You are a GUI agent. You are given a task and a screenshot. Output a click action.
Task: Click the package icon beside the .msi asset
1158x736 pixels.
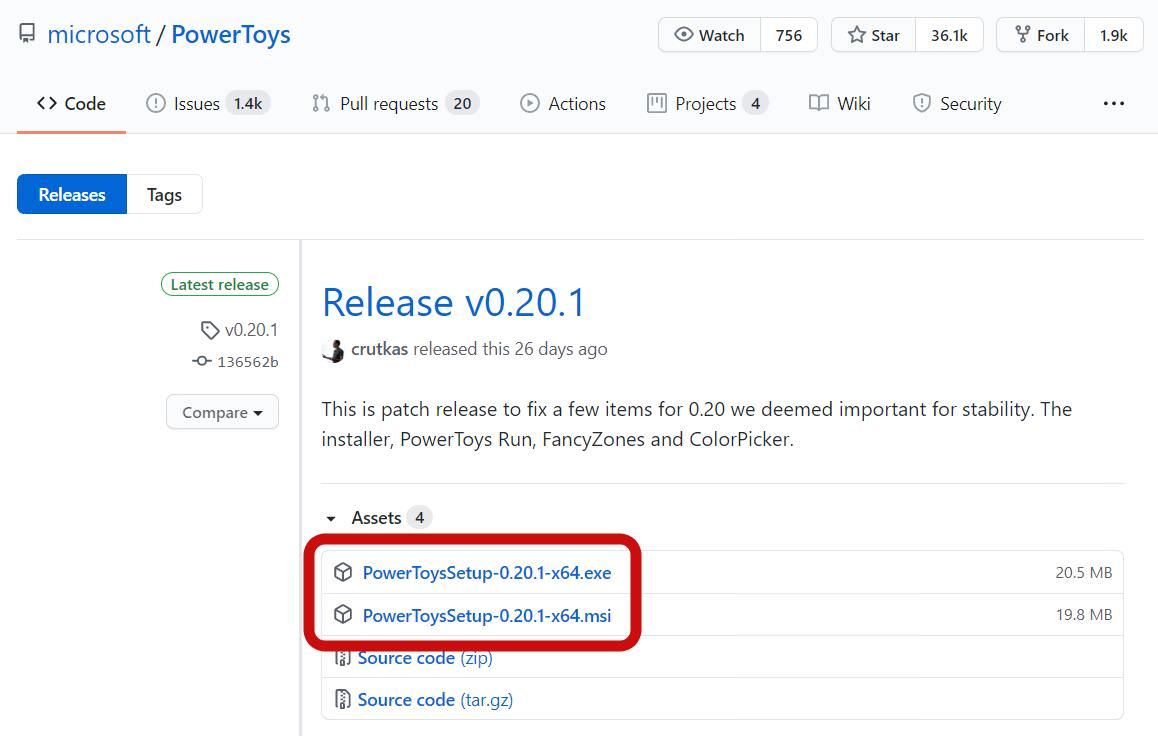(343, 614)
